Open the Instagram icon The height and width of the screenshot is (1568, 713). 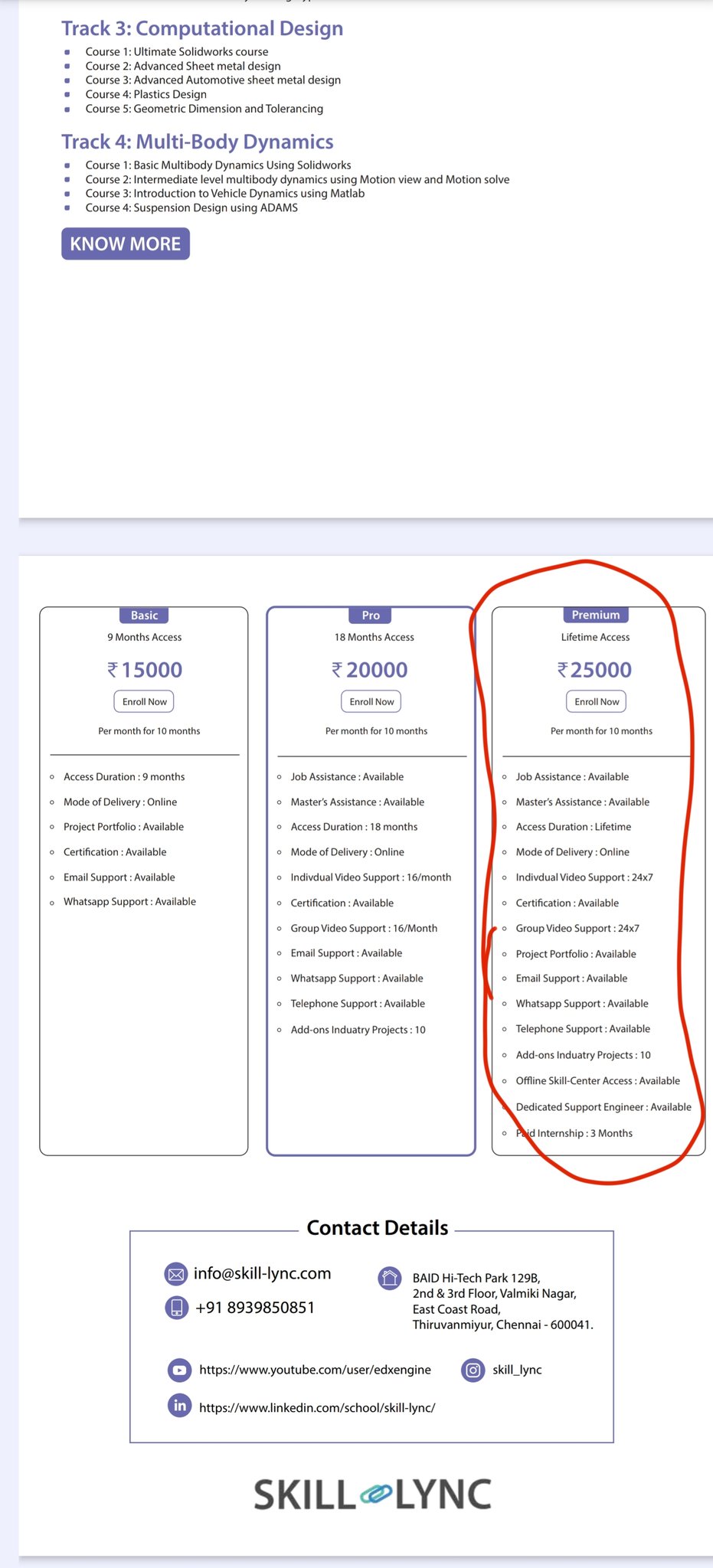point(473,1370)
